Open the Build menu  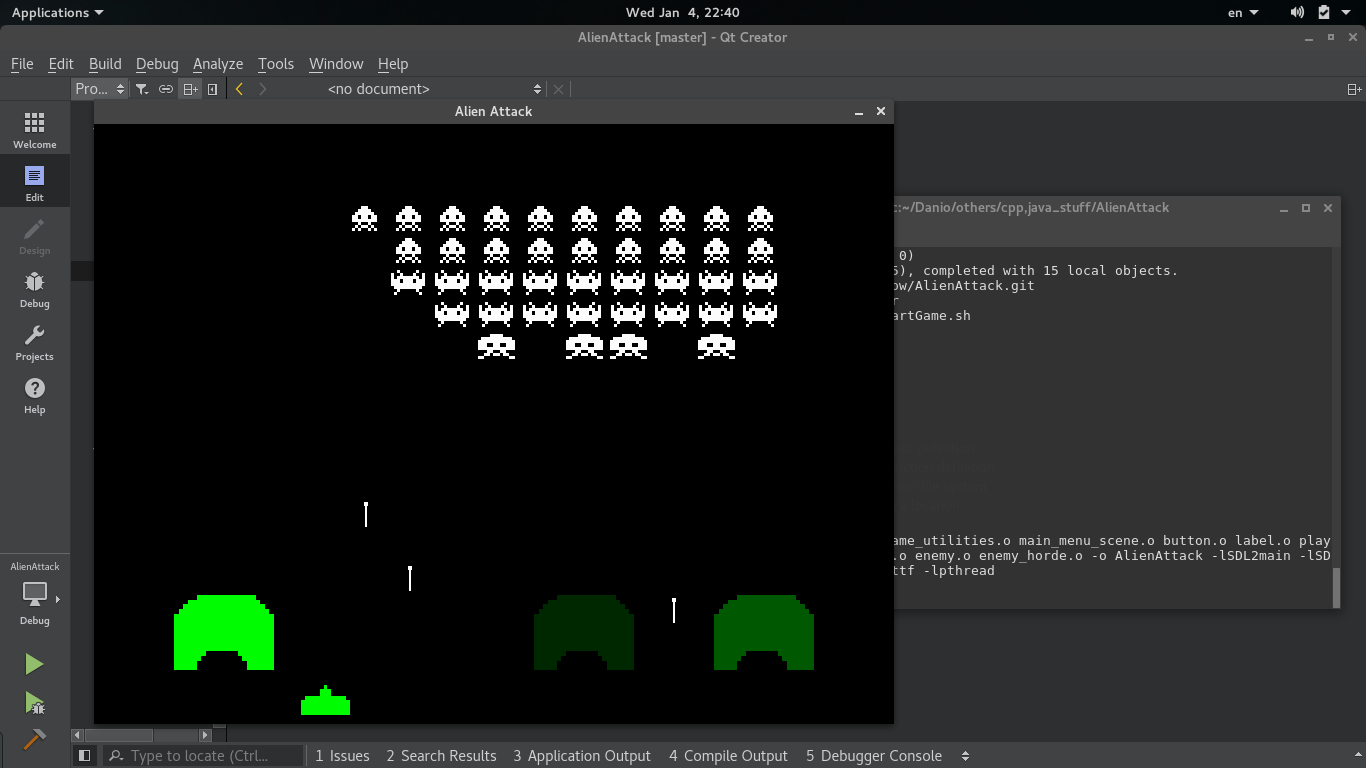pyautogui.click(x=105, y=63)
